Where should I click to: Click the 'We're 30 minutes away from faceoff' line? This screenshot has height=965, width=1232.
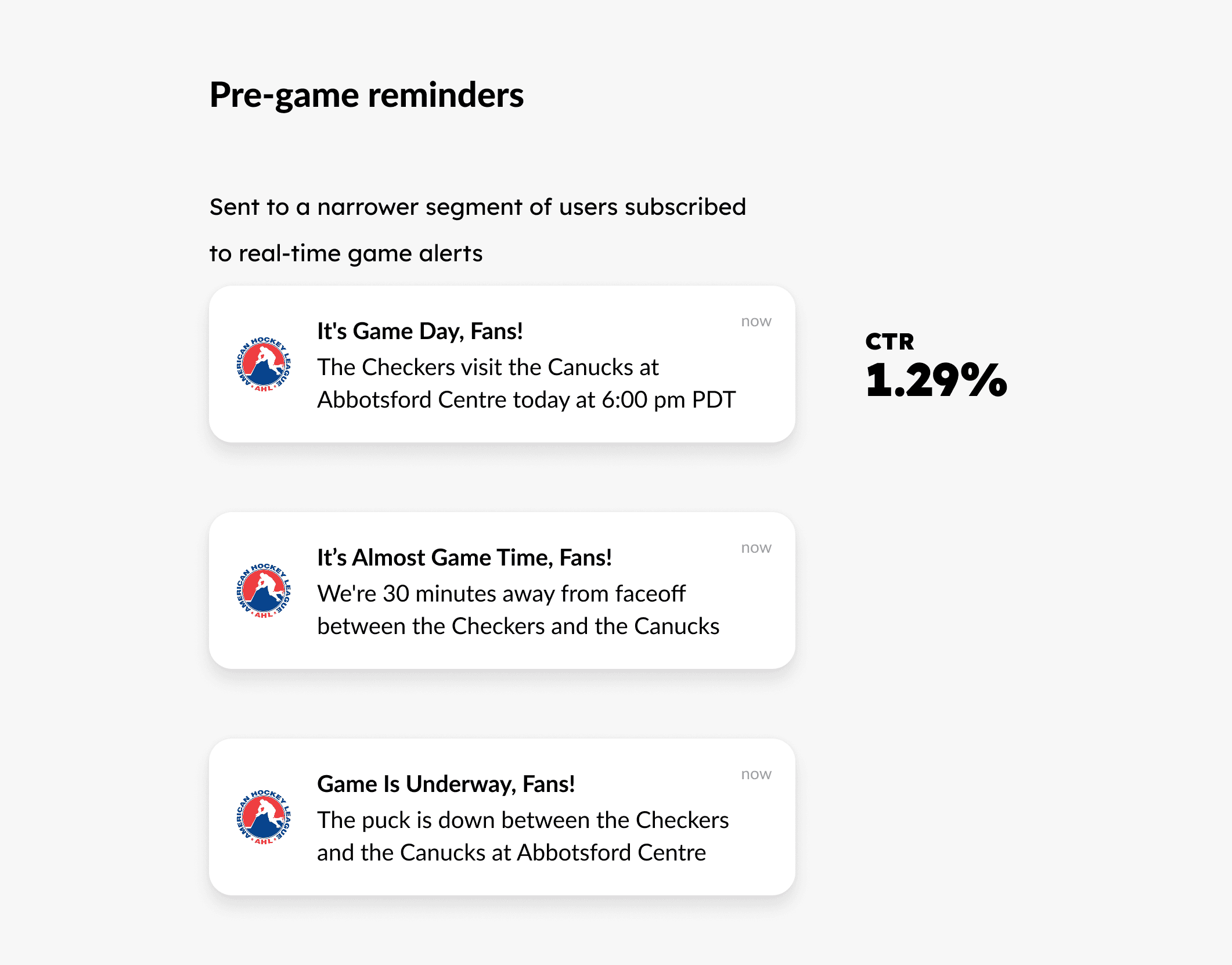(501, 593)
